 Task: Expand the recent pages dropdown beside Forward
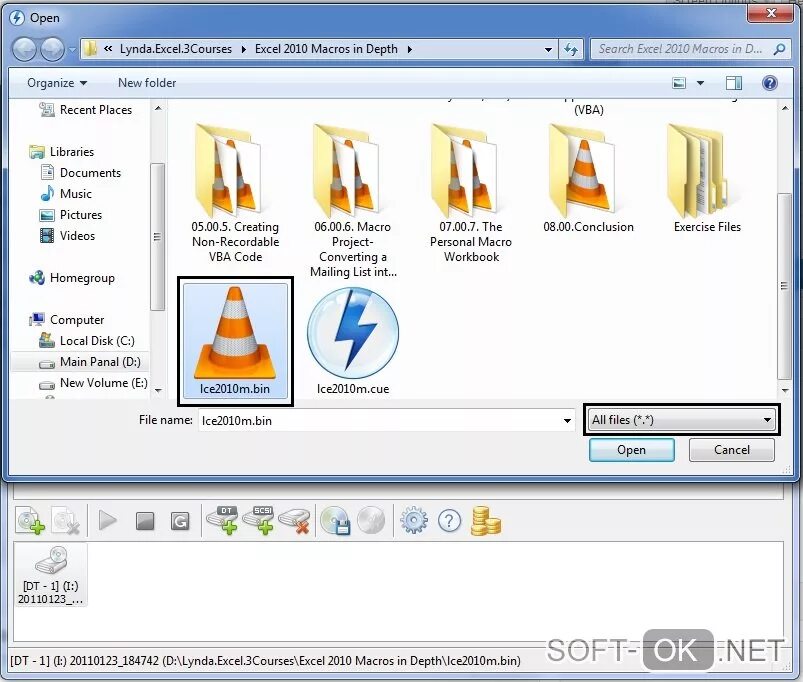tap(72, 50)
